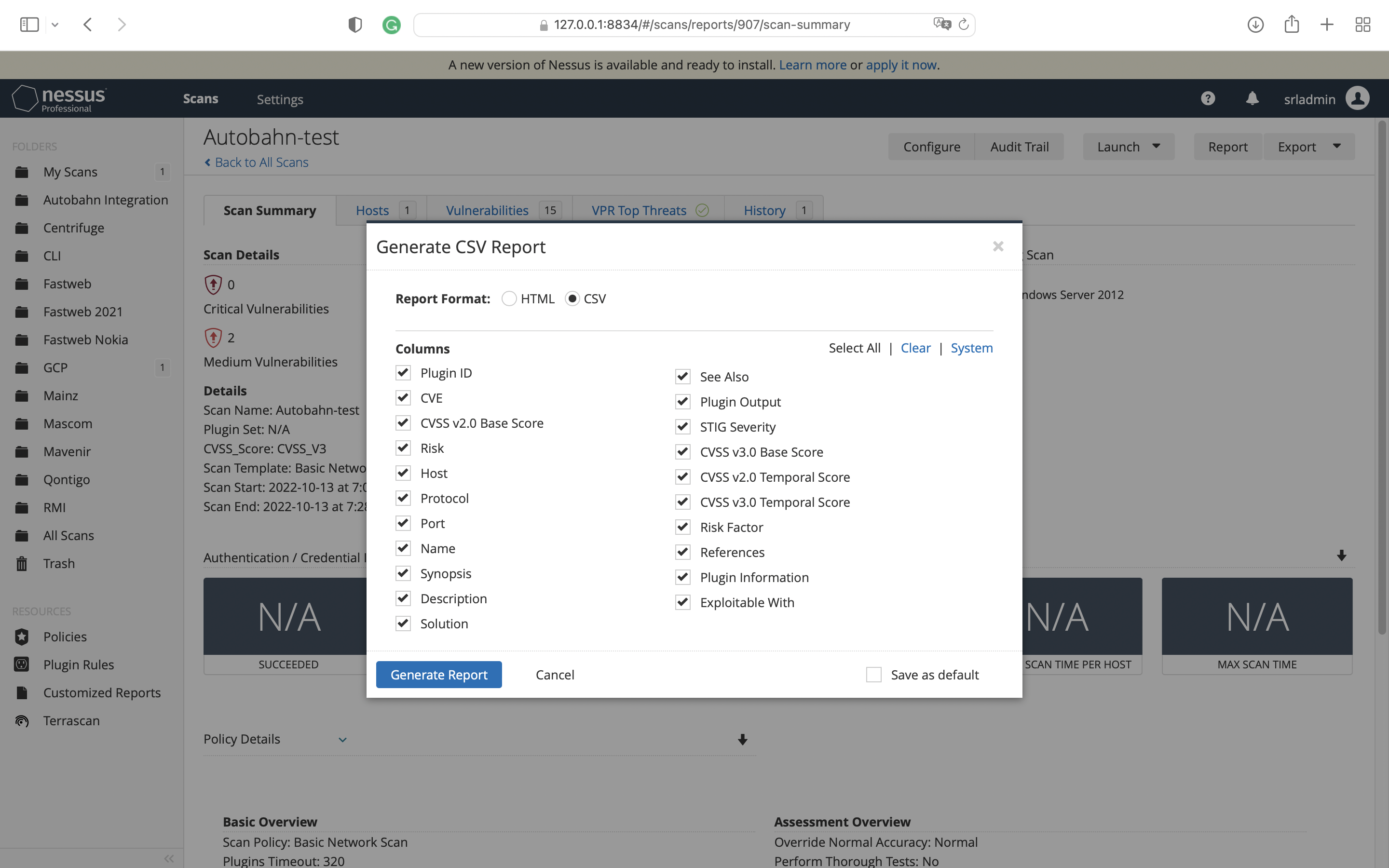This screenshot has width=1389, height=868.
Task: Go forward with Safari forward arrow
Action: 122,25
